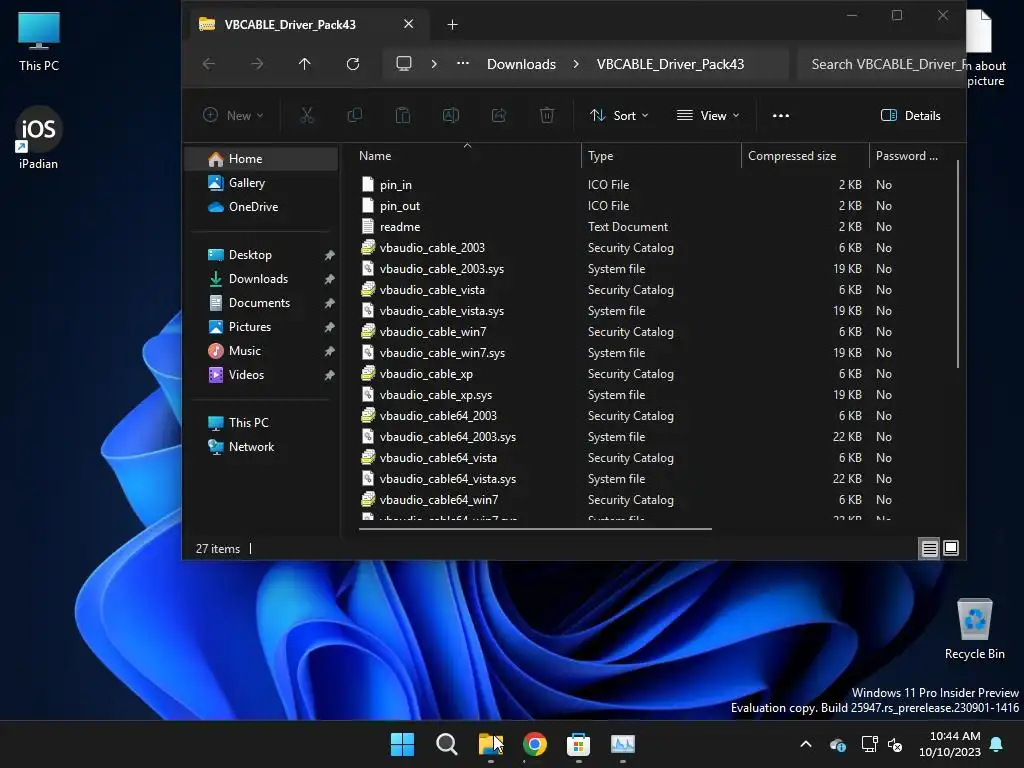Click the Cut scissors icon
This screenshot has height=768, width=1024.
pos(307,116)
